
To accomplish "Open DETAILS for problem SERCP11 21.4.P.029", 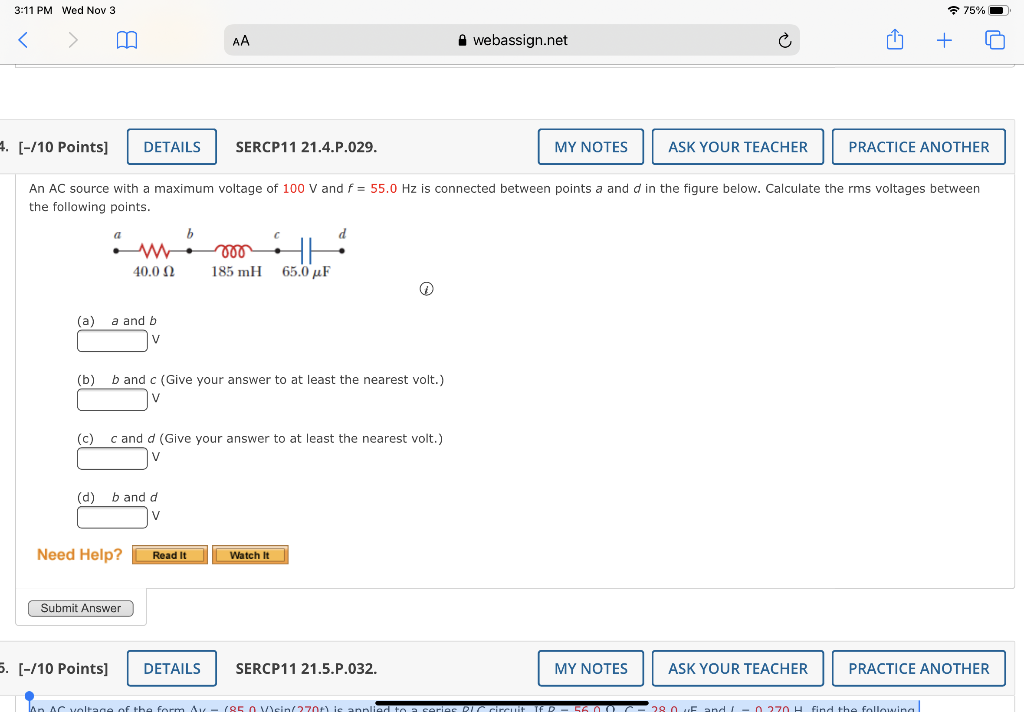I will [171, 146].
